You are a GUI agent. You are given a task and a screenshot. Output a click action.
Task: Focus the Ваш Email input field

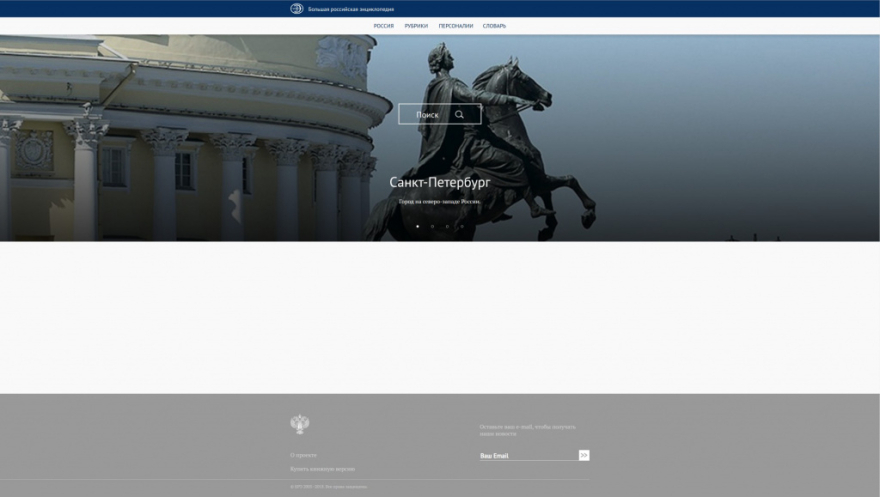click(527, 456)
